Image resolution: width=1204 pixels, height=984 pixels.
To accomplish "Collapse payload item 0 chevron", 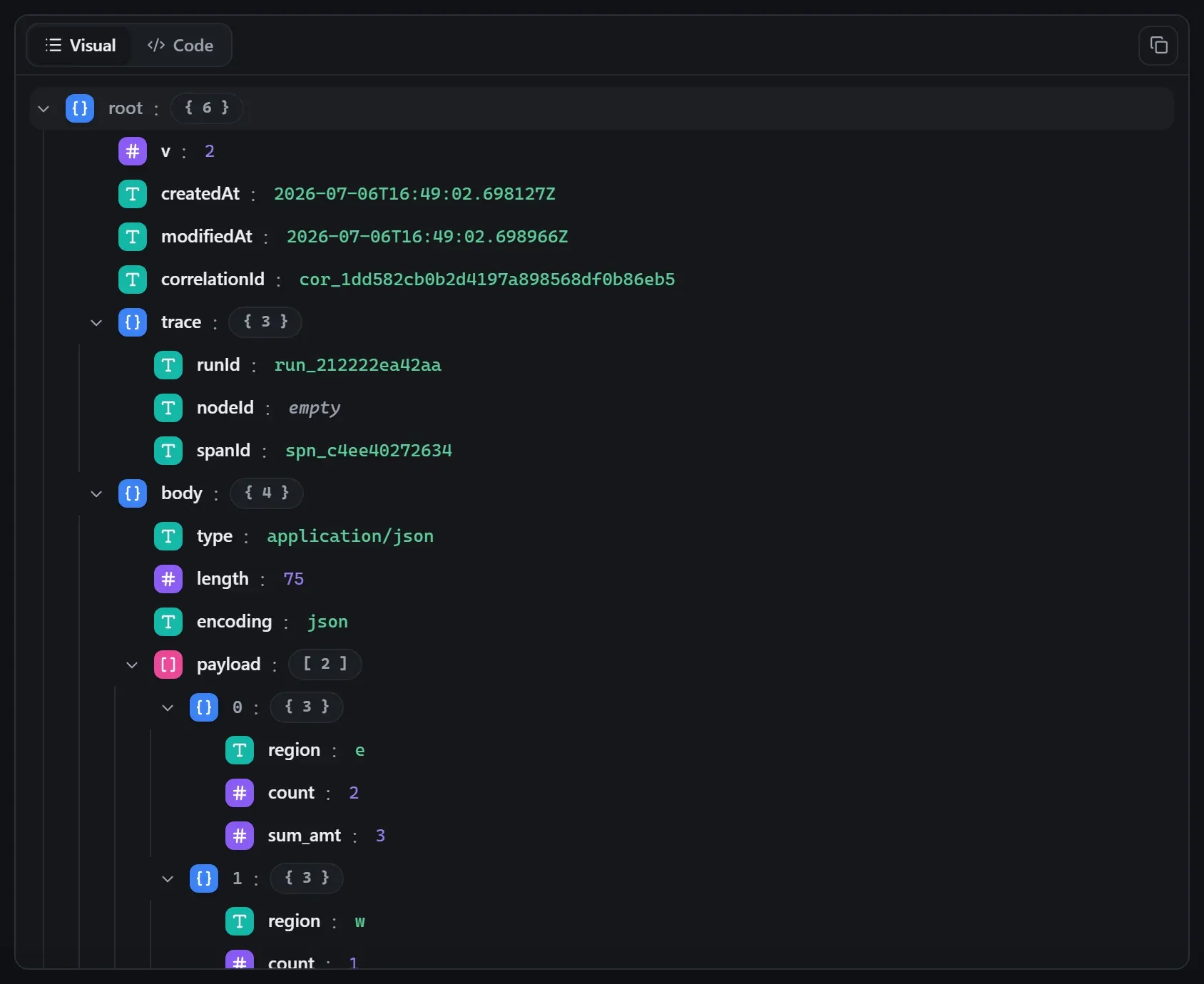I will (x=168, y=707).
